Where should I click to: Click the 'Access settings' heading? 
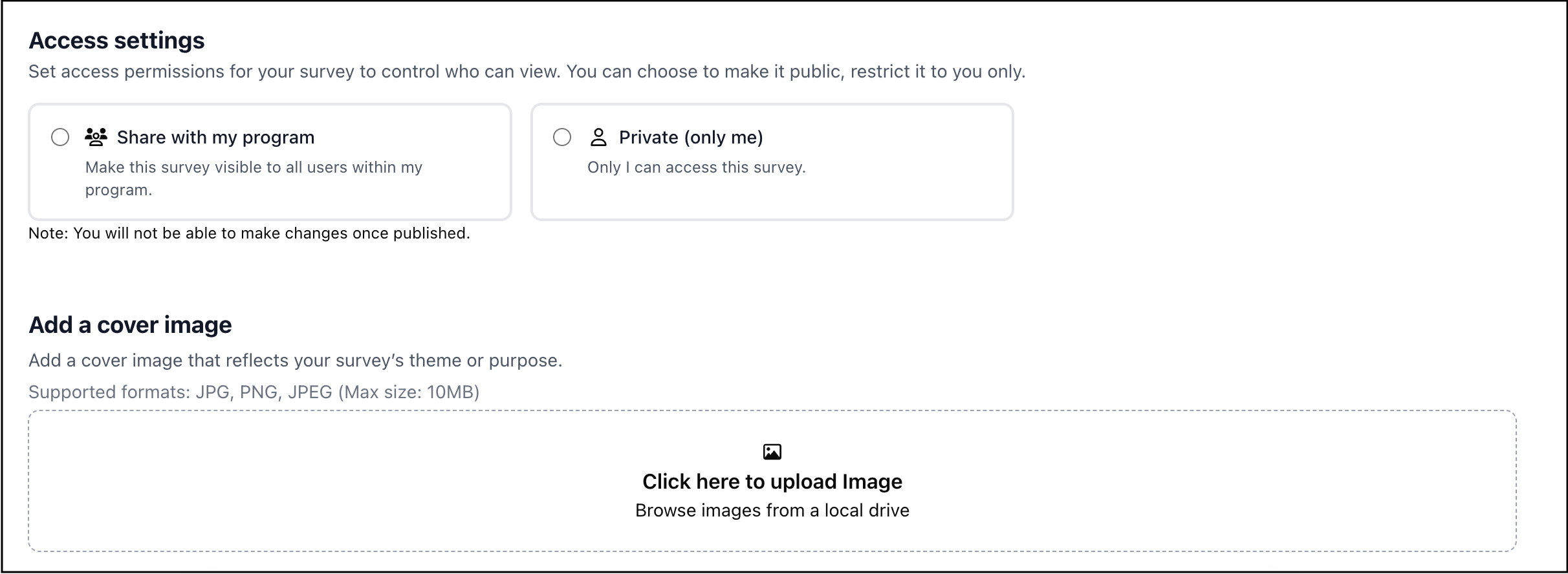pos(116,41)
